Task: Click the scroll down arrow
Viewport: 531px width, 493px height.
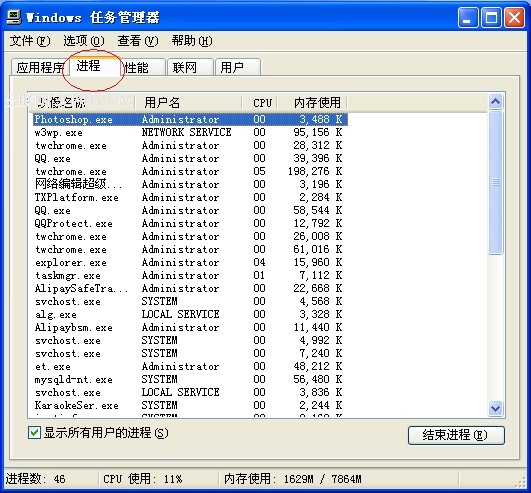Action: click(x=495, y=408)
